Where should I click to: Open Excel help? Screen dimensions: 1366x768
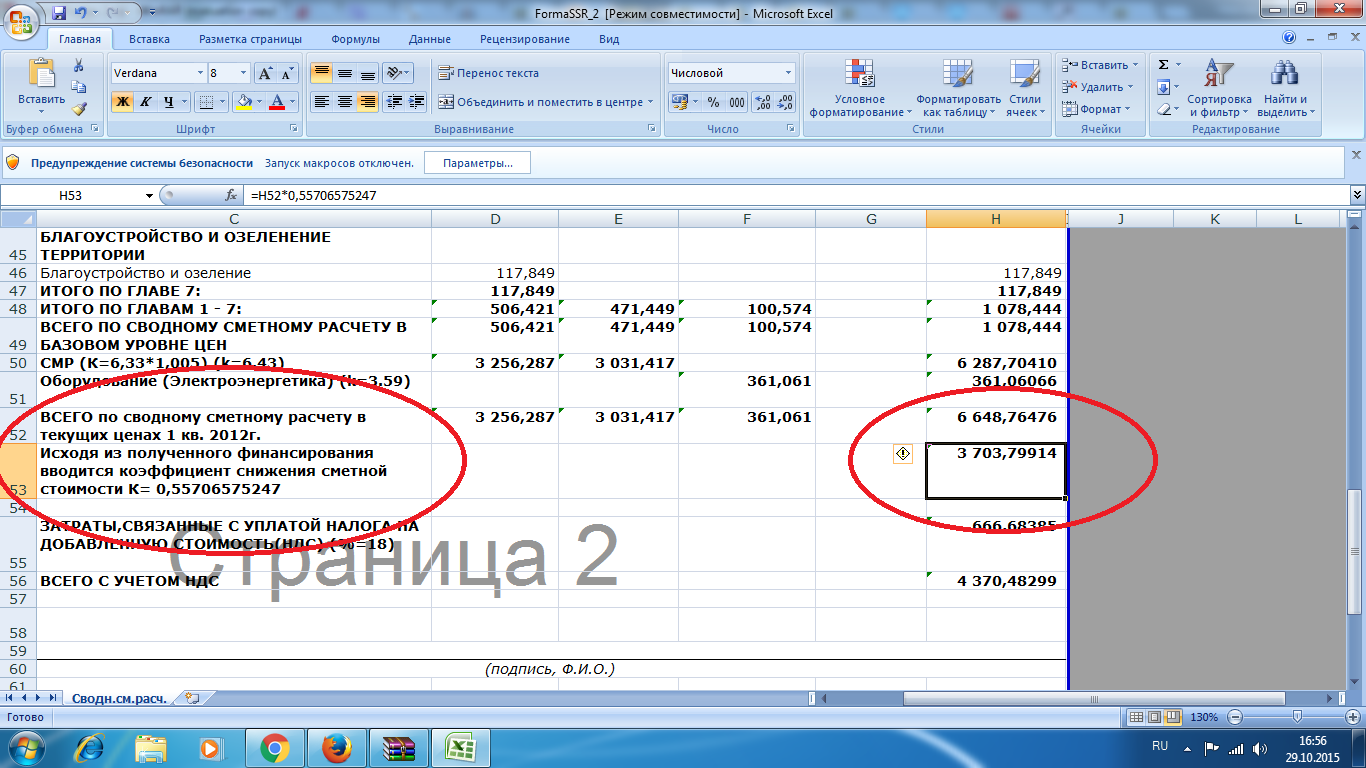1290,39
